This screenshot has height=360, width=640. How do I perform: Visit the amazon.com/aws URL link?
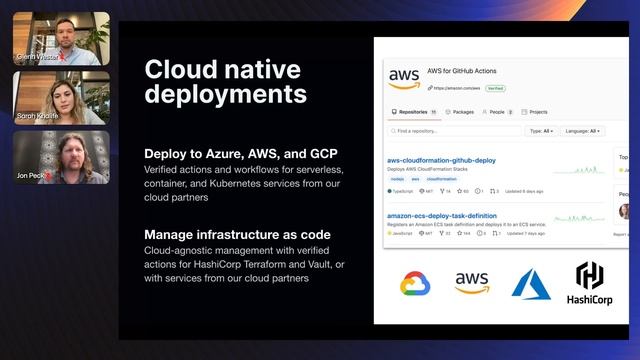coord(457,88)
